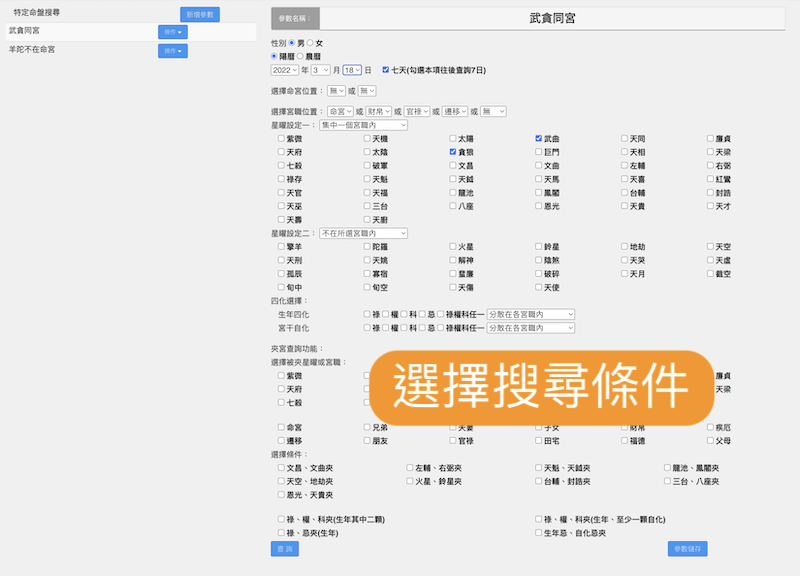Image resolution: width=800 pixels, height=576 pixels.
Task: Select the 女 gender radio button
Action: coord(310,43)
